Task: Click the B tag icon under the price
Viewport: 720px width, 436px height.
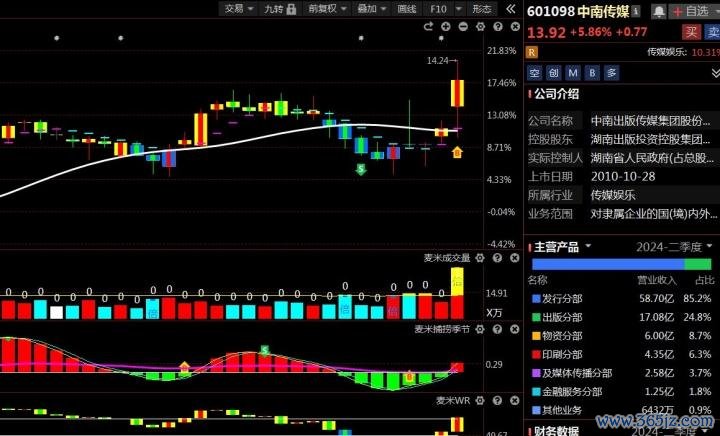Action: click(592, 73)
